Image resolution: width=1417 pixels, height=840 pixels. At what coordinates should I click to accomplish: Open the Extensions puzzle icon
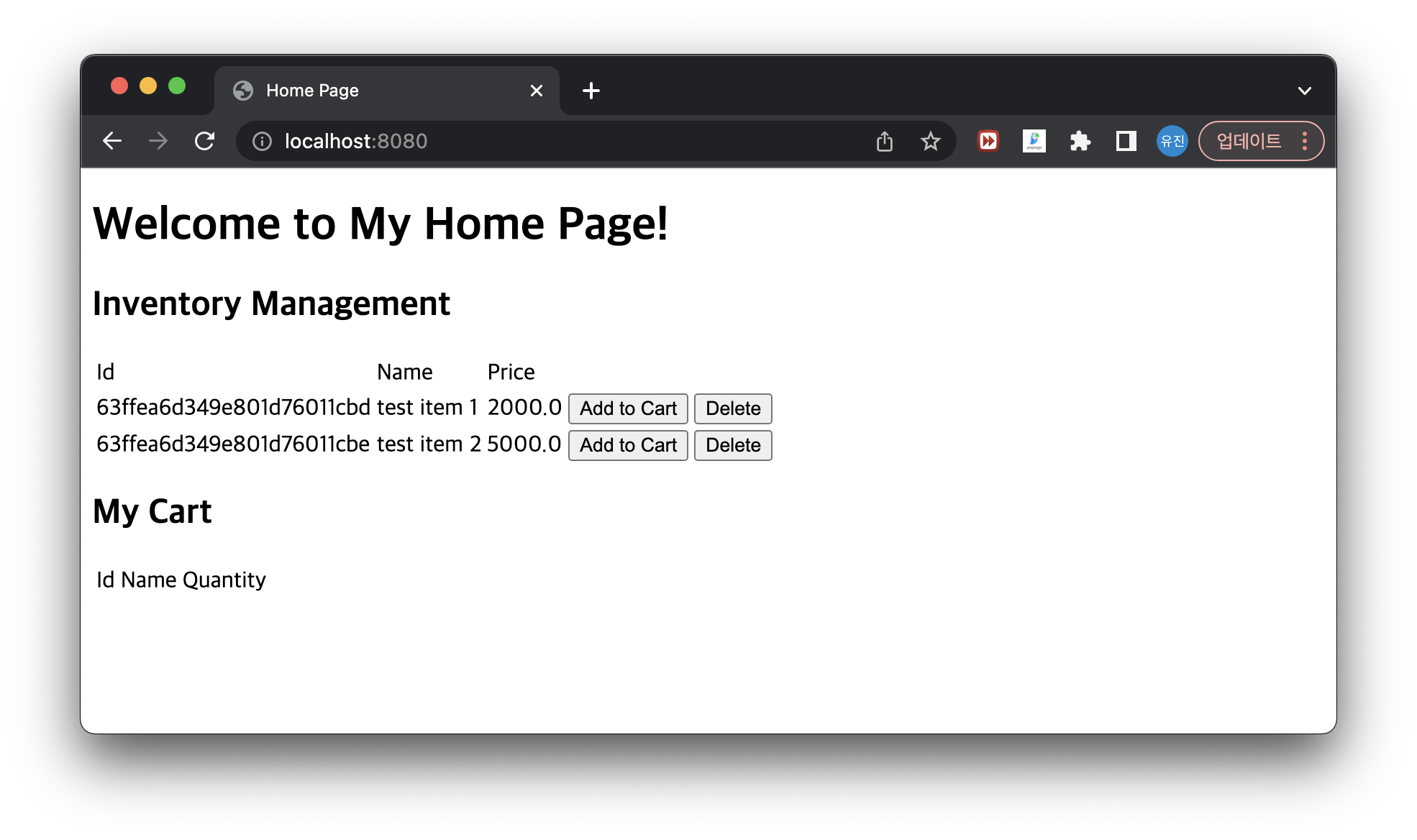(1080, 141)
